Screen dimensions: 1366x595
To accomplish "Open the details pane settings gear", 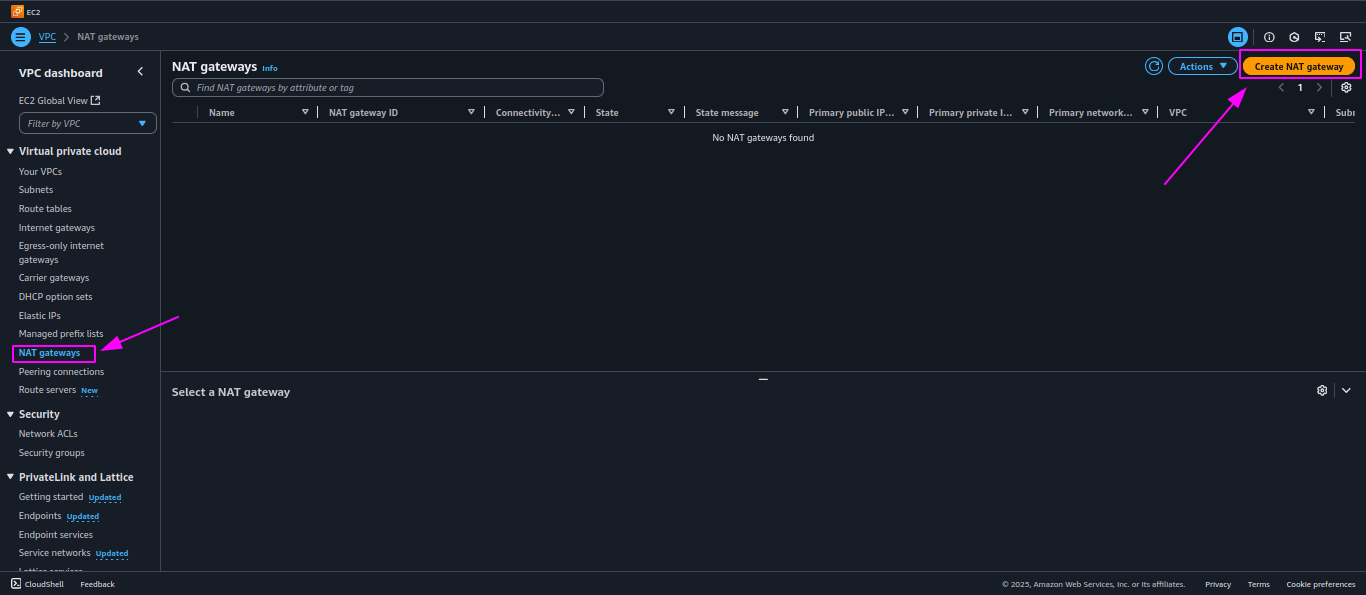I will pos(1322,390).
